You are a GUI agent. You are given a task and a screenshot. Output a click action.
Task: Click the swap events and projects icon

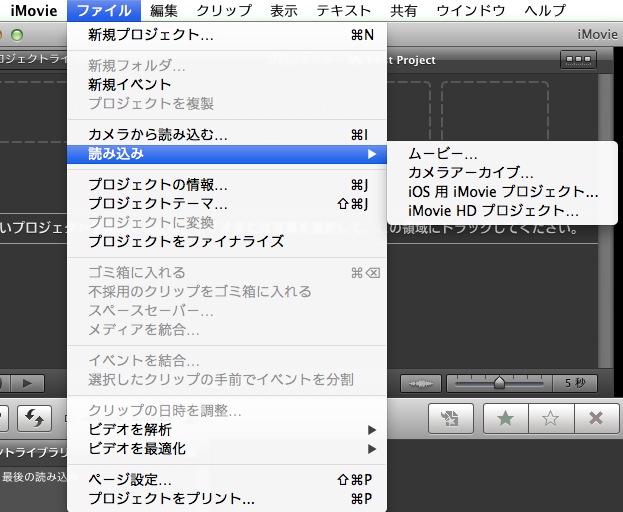tap(35, 418)
